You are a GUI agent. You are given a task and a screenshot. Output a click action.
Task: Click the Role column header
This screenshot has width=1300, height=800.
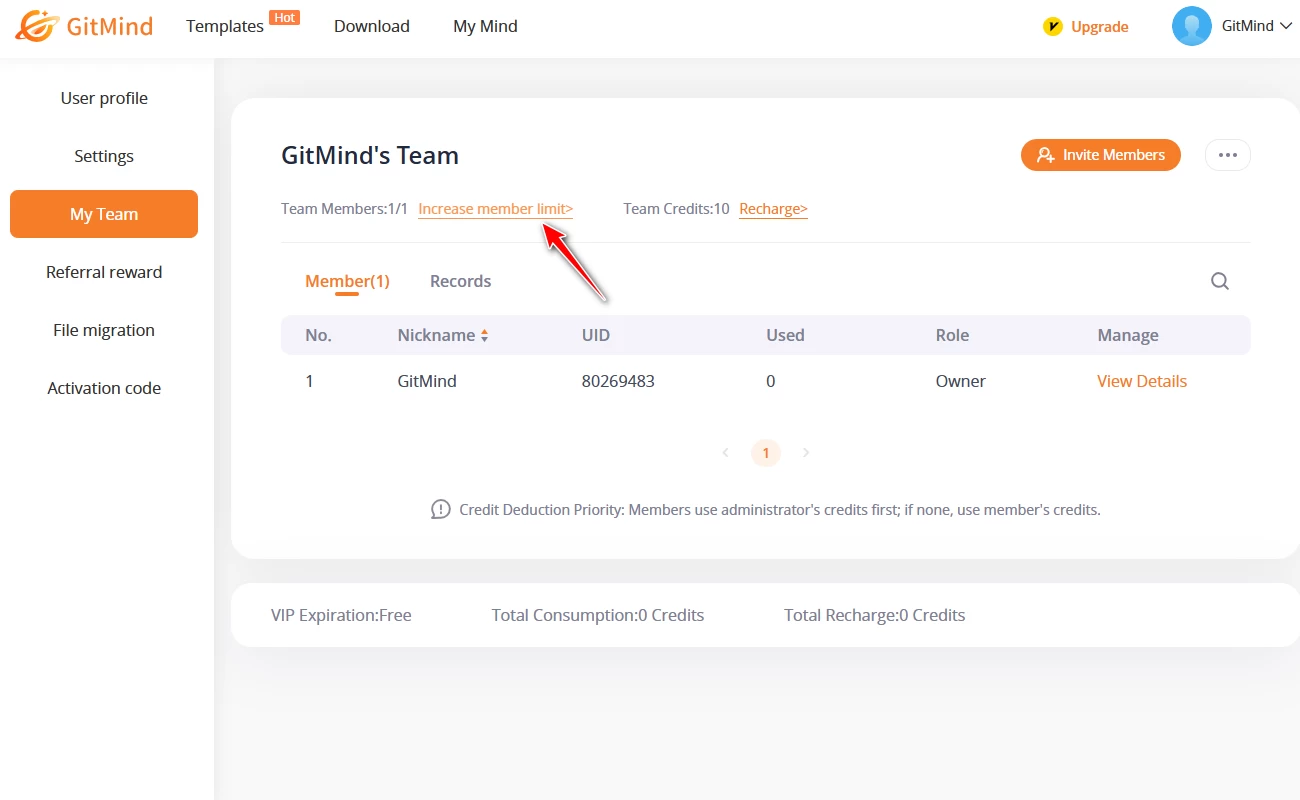pyautogui.click(x=952, y=335)
